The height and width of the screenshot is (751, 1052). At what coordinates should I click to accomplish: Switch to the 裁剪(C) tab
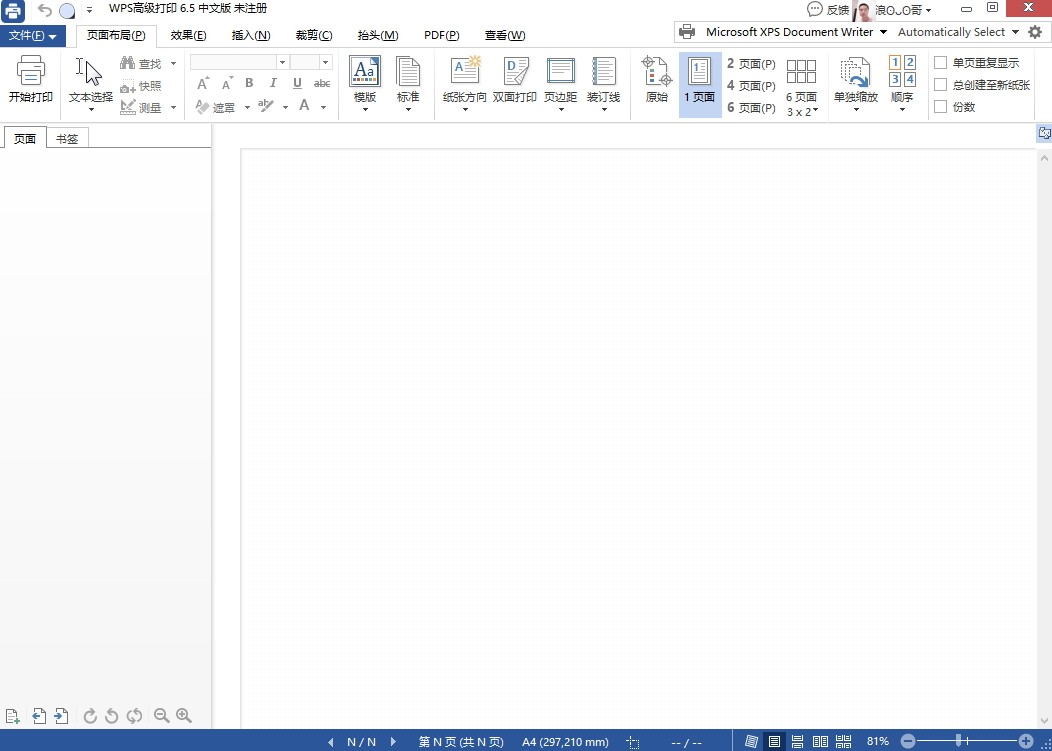pyautogui.click(x=313, y=36)
